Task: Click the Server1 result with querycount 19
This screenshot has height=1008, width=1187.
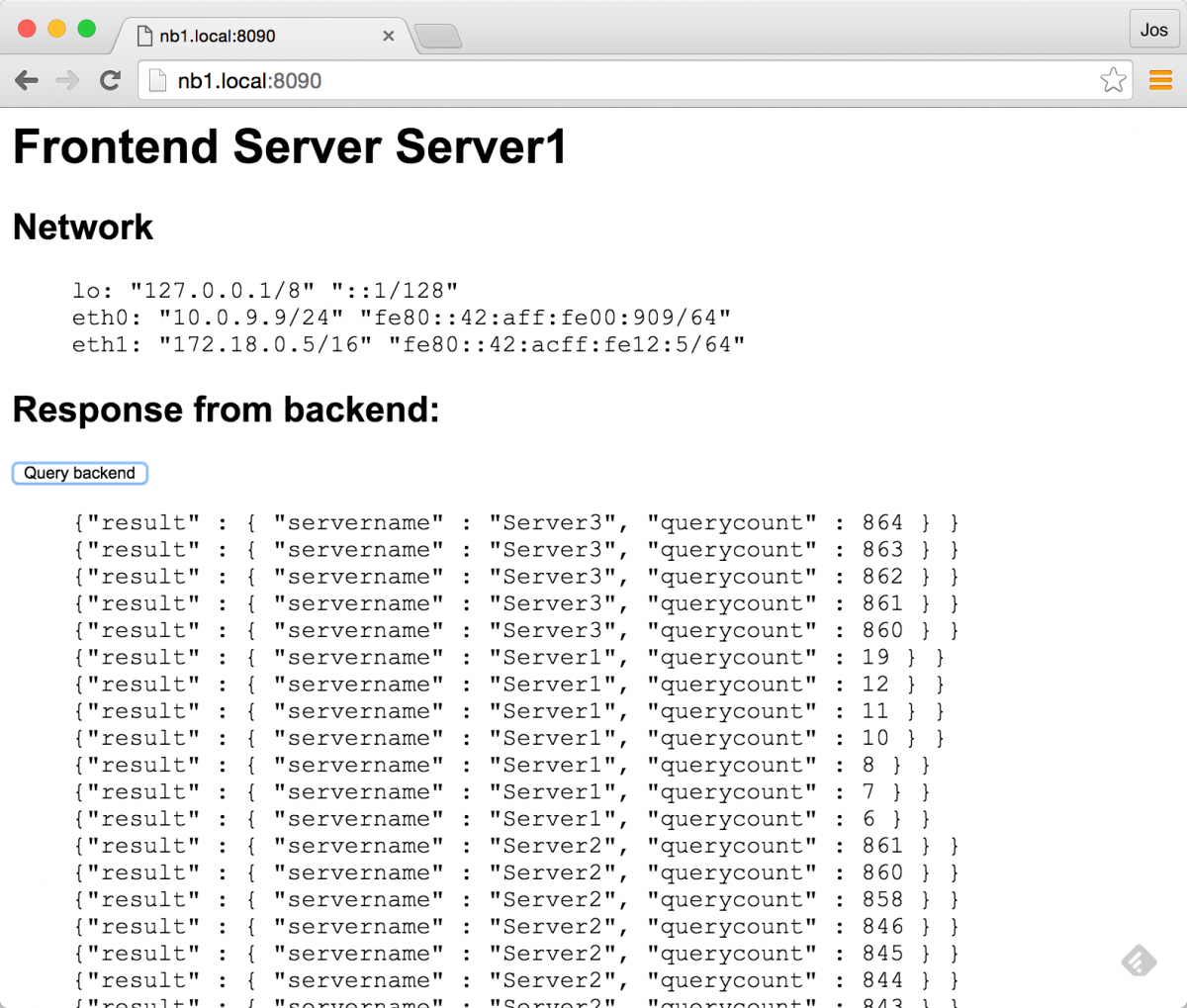Action: [509, 657]
